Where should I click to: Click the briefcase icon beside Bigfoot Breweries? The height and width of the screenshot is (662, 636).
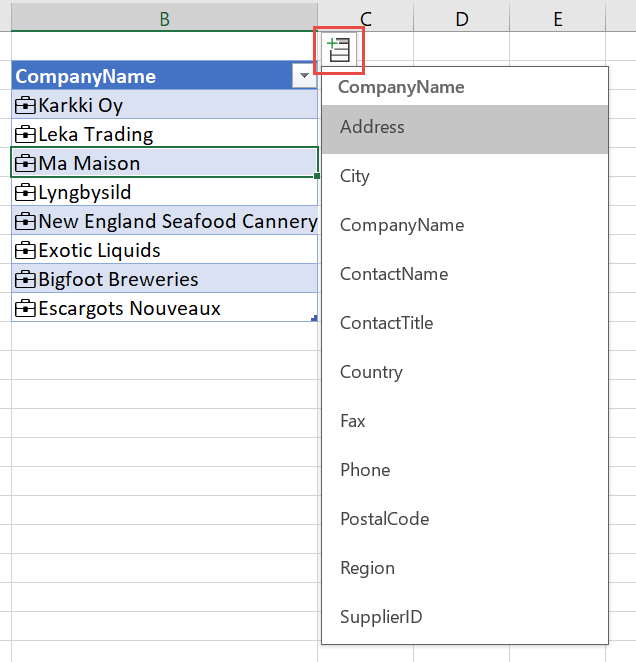click(x=25, y=279)
